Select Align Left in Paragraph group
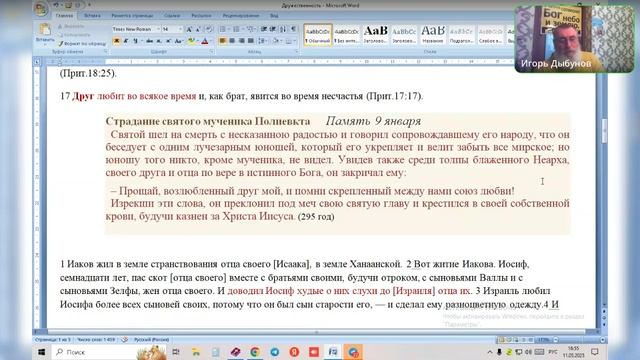640x360 pixels. point(222,41)
